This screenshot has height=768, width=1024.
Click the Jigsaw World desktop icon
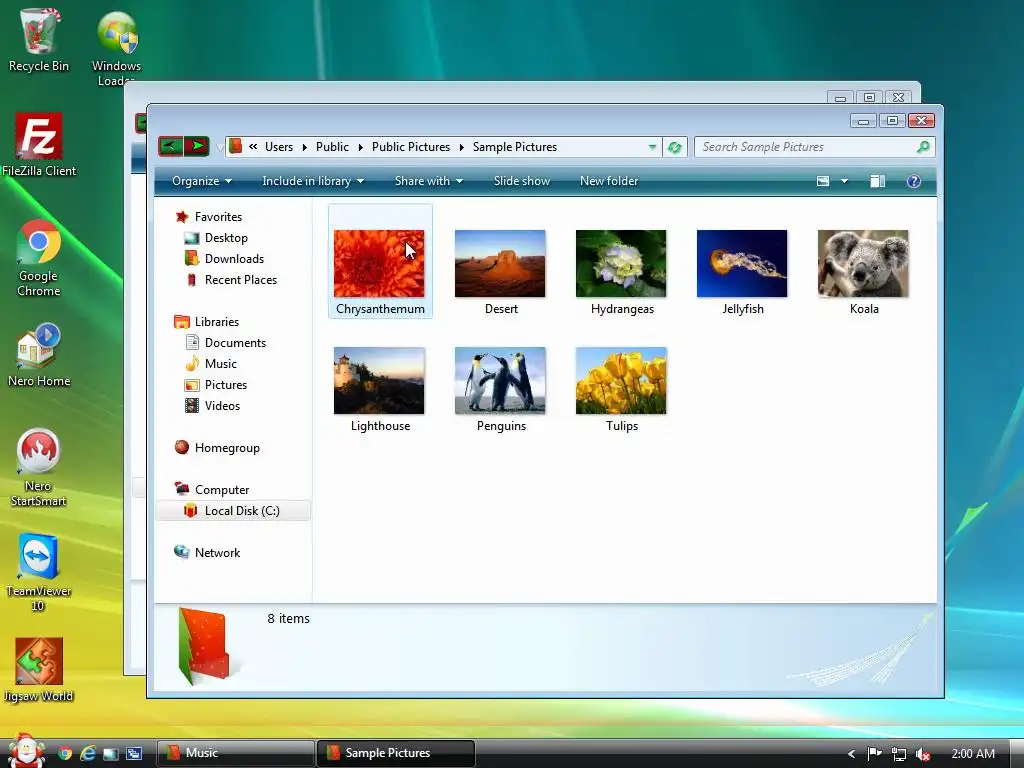point(39,669)
